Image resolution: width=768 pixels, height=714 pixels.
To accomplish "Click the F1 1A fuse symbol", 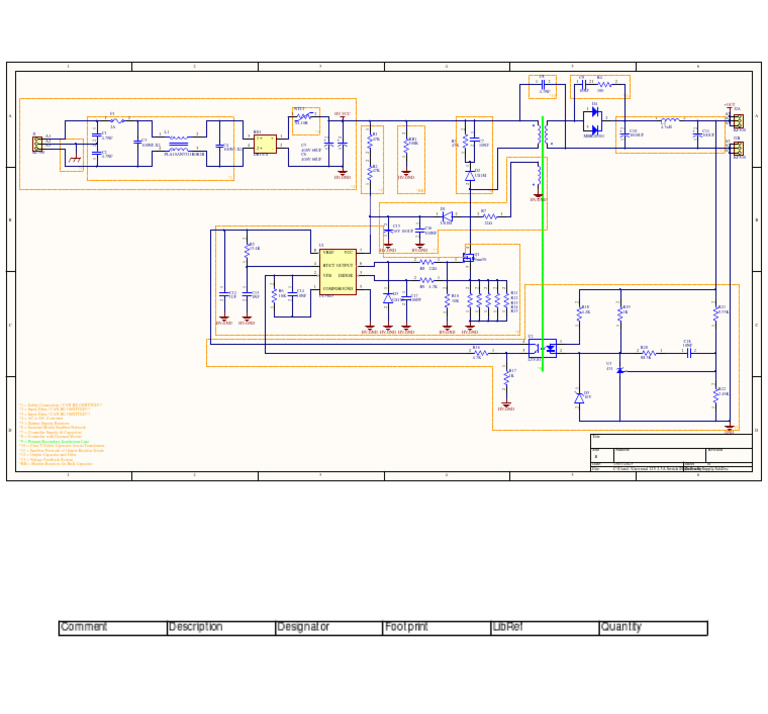I will click(x=117, y=120).
